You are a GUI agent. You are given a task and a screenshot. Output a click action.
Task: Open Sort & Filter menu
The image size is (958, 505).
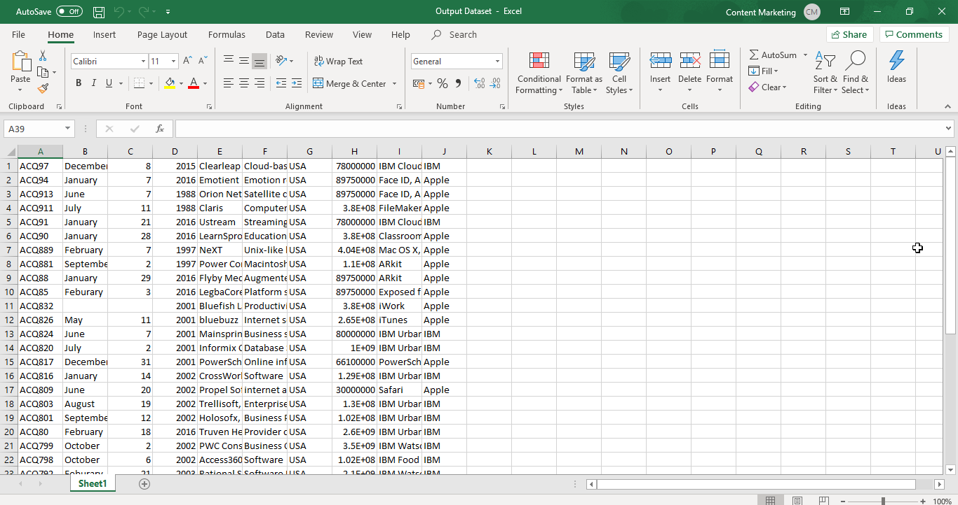coord(825,73)
